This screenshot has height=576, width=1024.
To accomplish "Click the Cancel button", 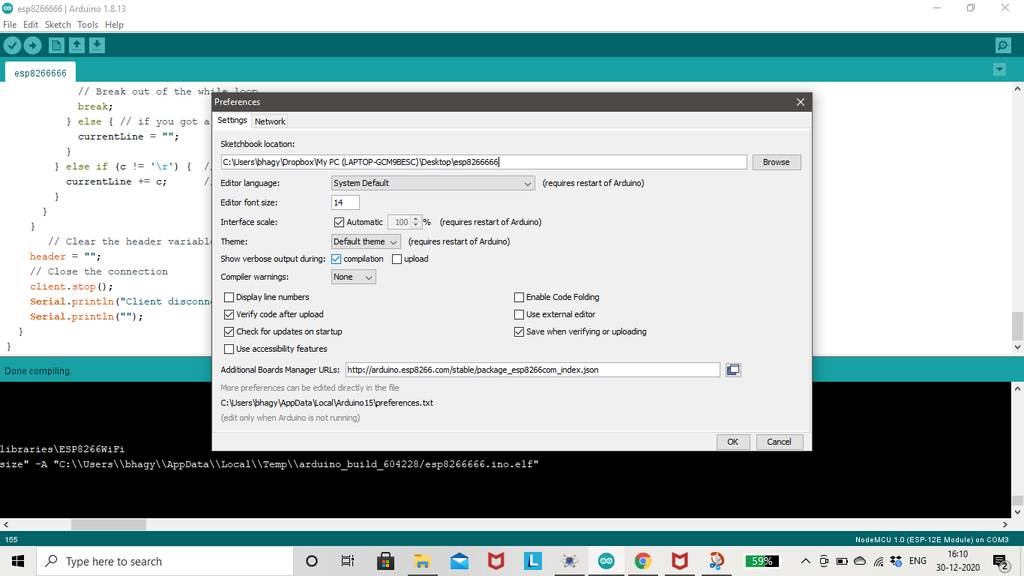I will tap(778, 442).
